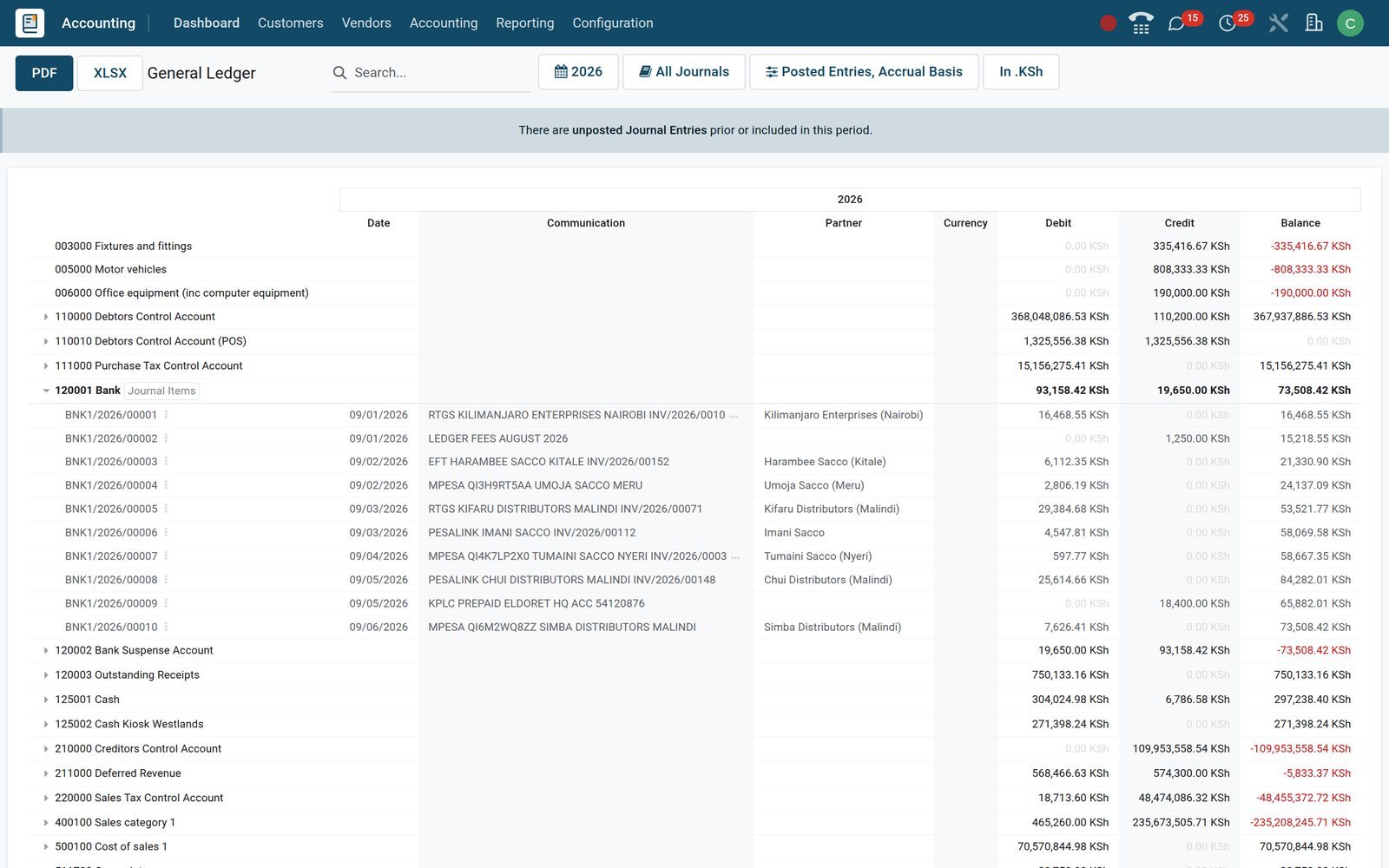Export the ledger as XLSX

(x=110, y=73)
